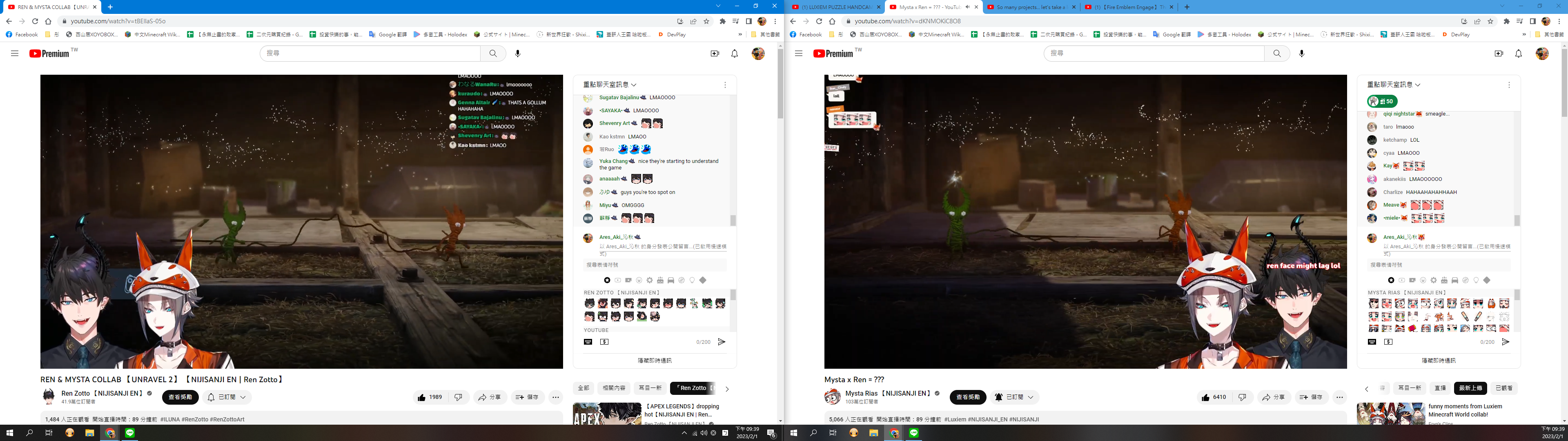Viewport: 1568px width, 441px height.
Task: Show more bookmarks in left window
Action: (x=740, y=35)
